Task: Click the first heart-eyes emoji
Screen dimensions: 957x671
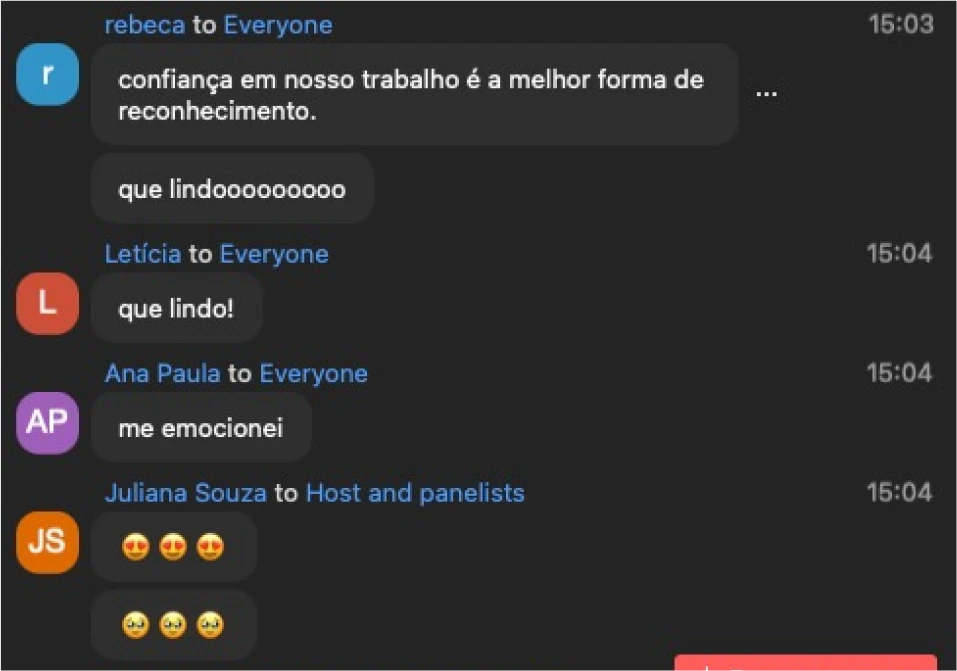Action: point(135,546)
